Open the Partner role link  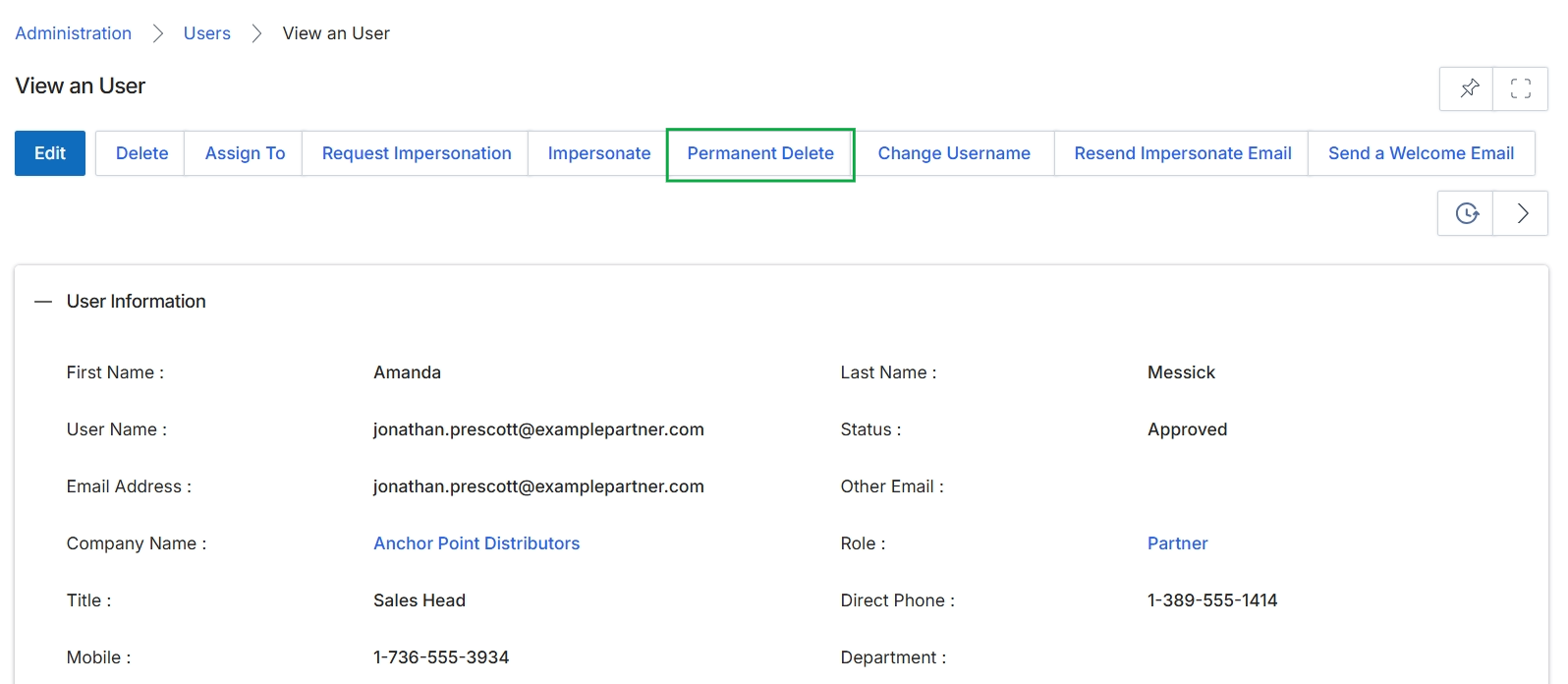(1177, 543)
